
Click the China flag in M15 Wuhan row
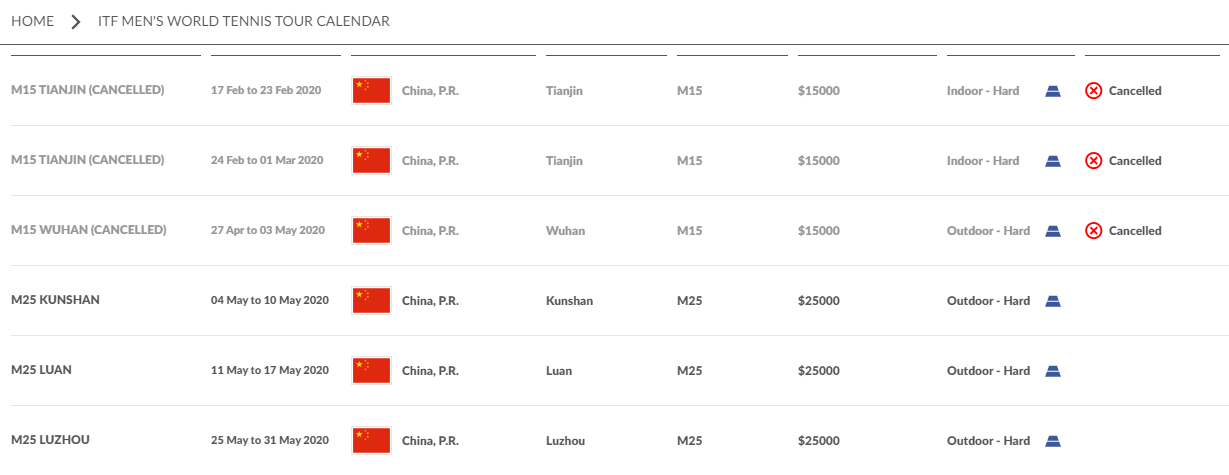(x=371, y=230)
